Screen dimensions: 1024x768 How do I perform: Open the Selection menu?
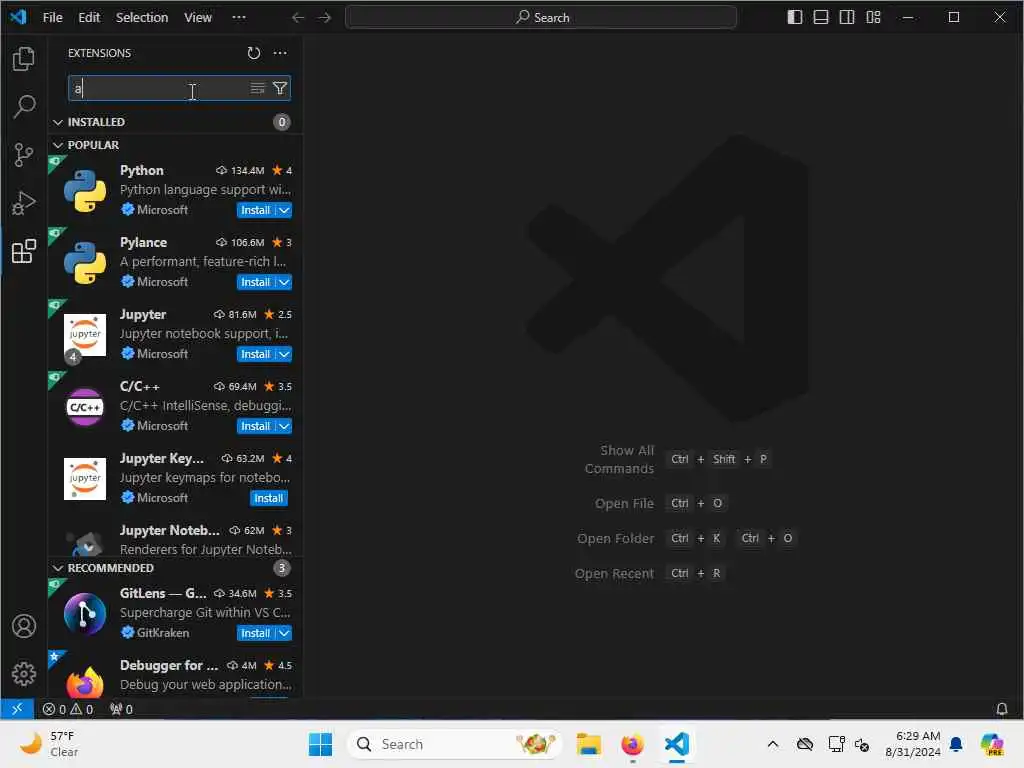coord(142,18)
